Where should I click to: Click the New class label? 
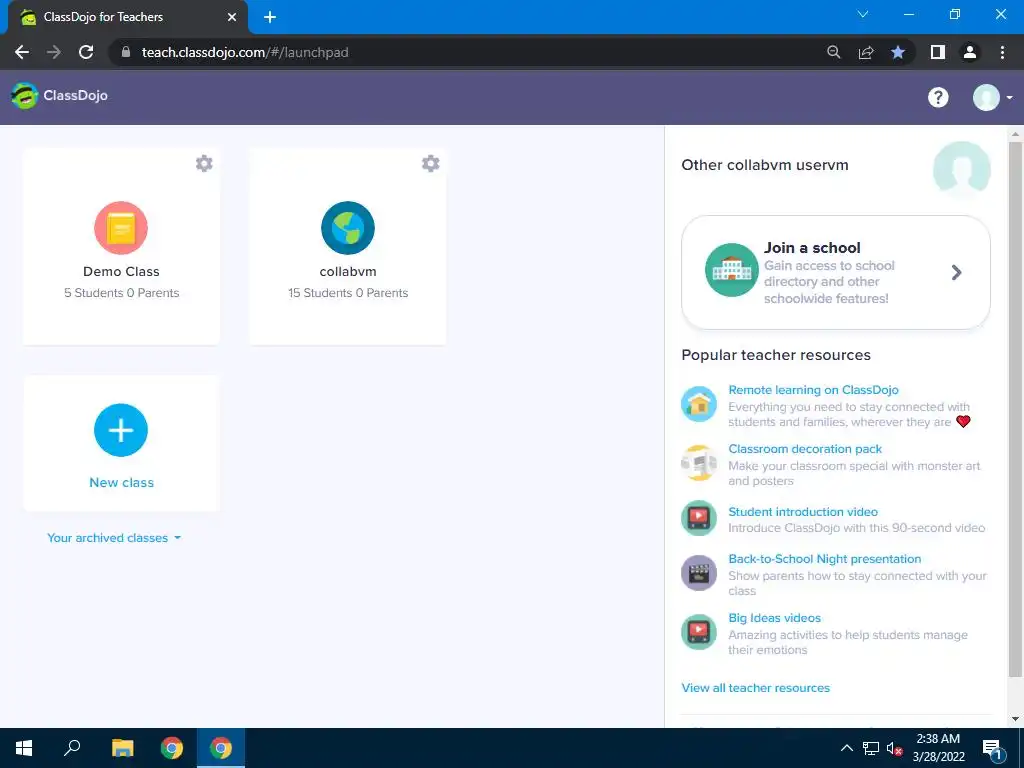tap(121, 483)
